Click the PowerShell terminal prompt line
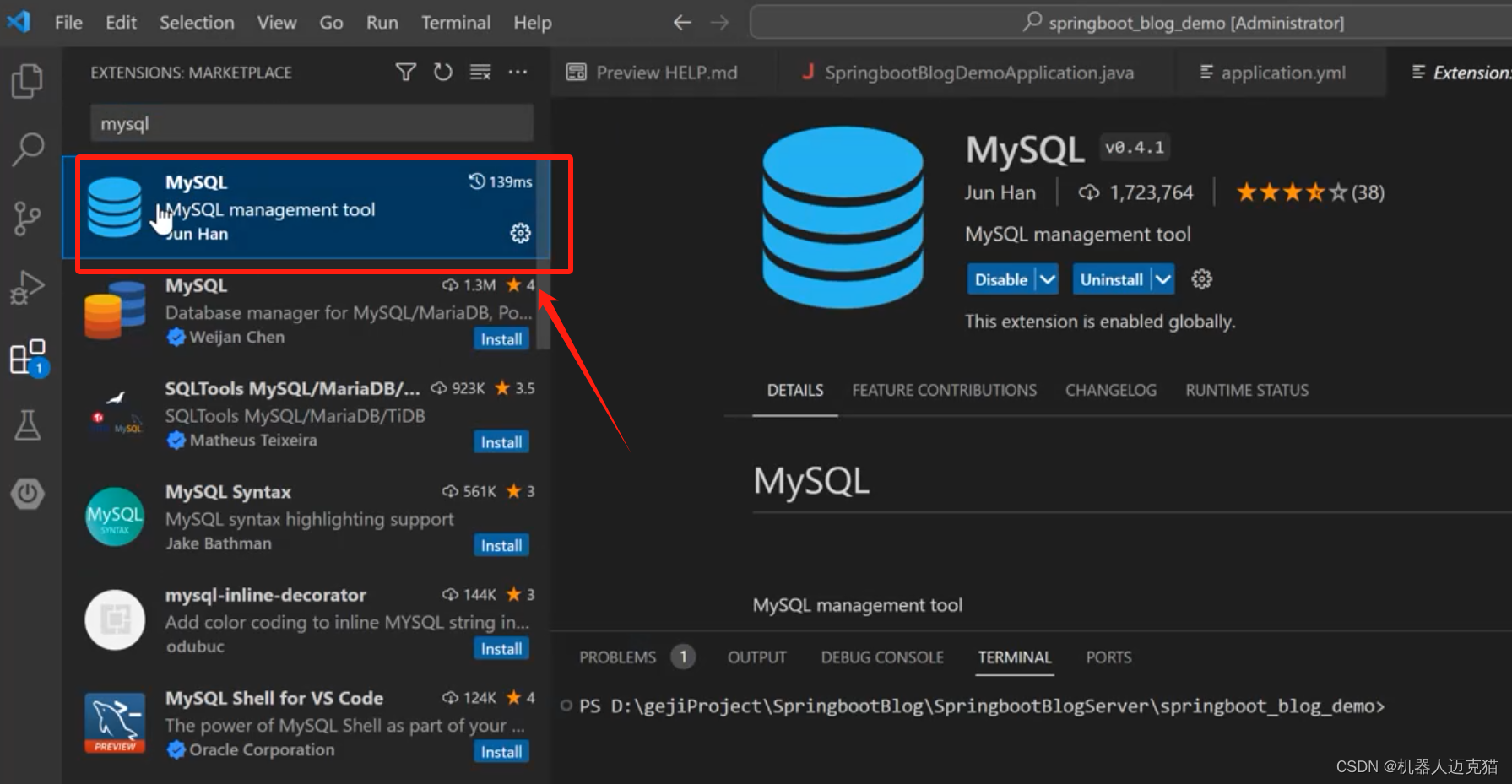Image resolution: width=1512 pixels, height=784 pixels. coord(982,706)
